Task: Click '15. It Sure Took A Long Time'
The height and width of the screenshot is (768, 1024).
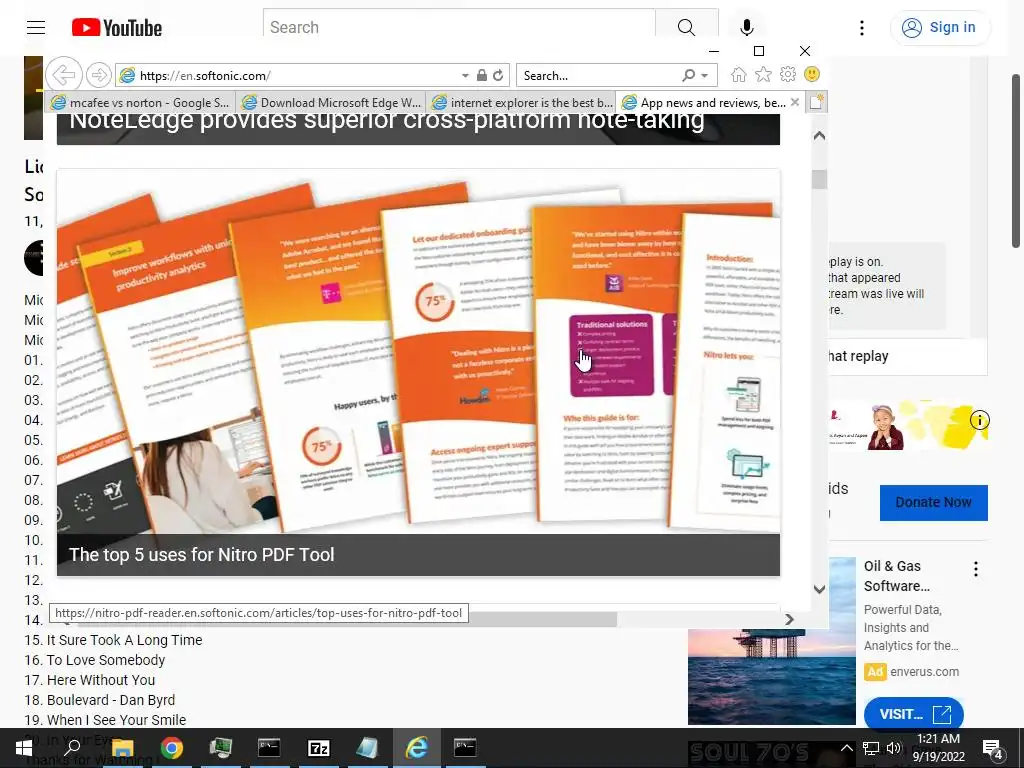Action: (x=113, y=640)
